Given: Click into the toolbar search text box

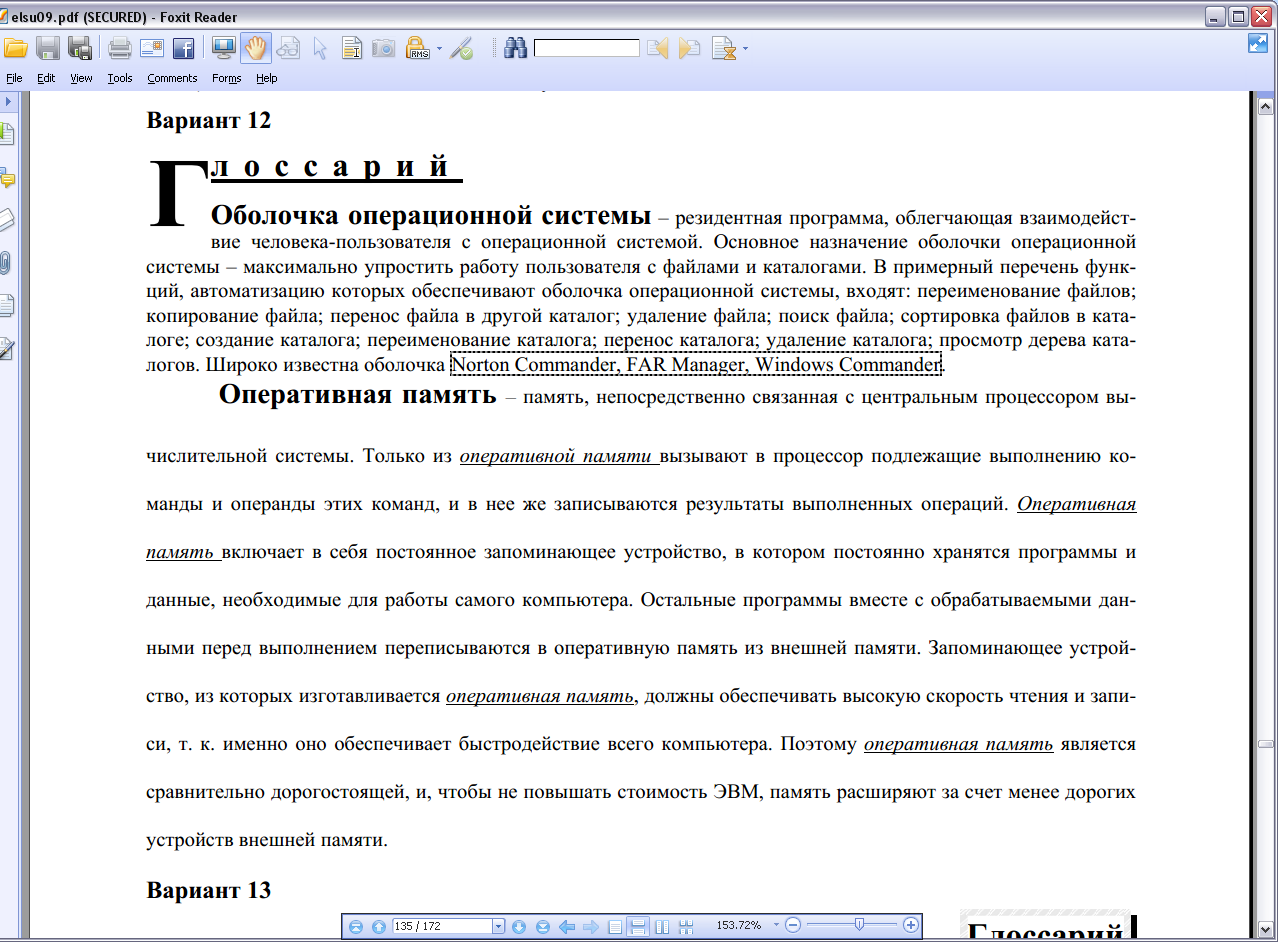Looking at the screenshot, I should pyautogui.click(x=586, y=48).
